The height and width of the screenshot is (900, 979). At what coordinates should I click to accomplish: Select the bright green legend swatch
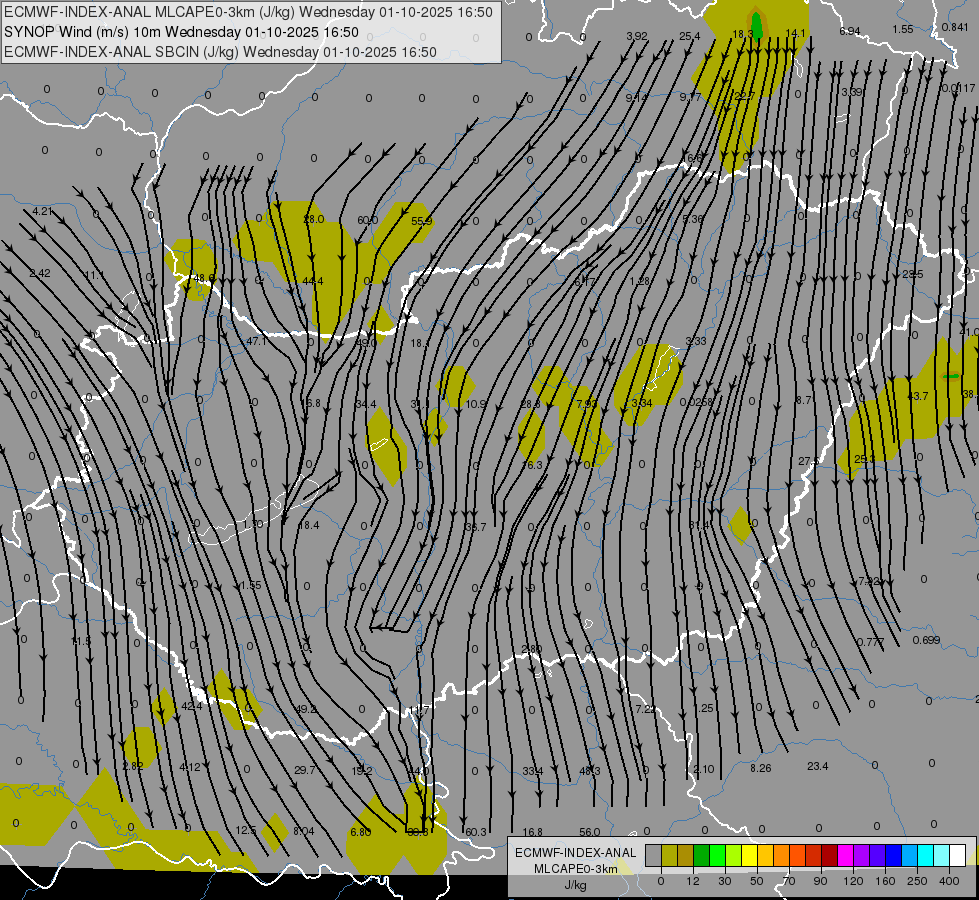coord(717,855)
